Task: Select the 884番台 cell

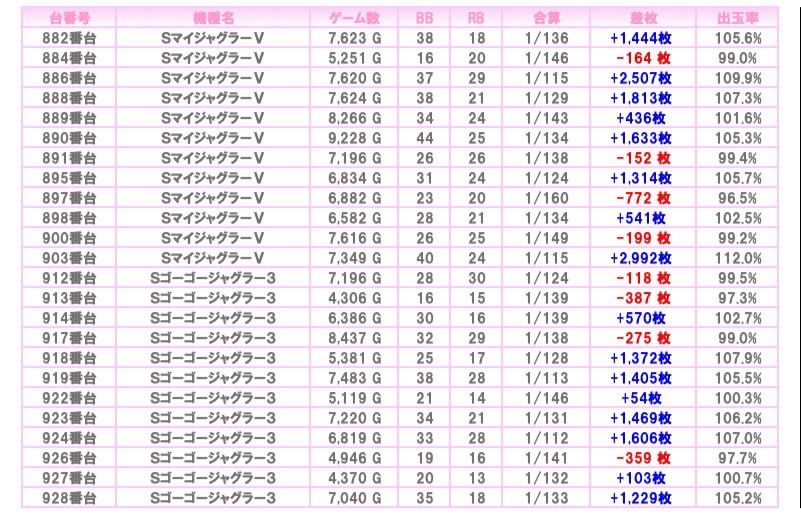Action: 69,58
